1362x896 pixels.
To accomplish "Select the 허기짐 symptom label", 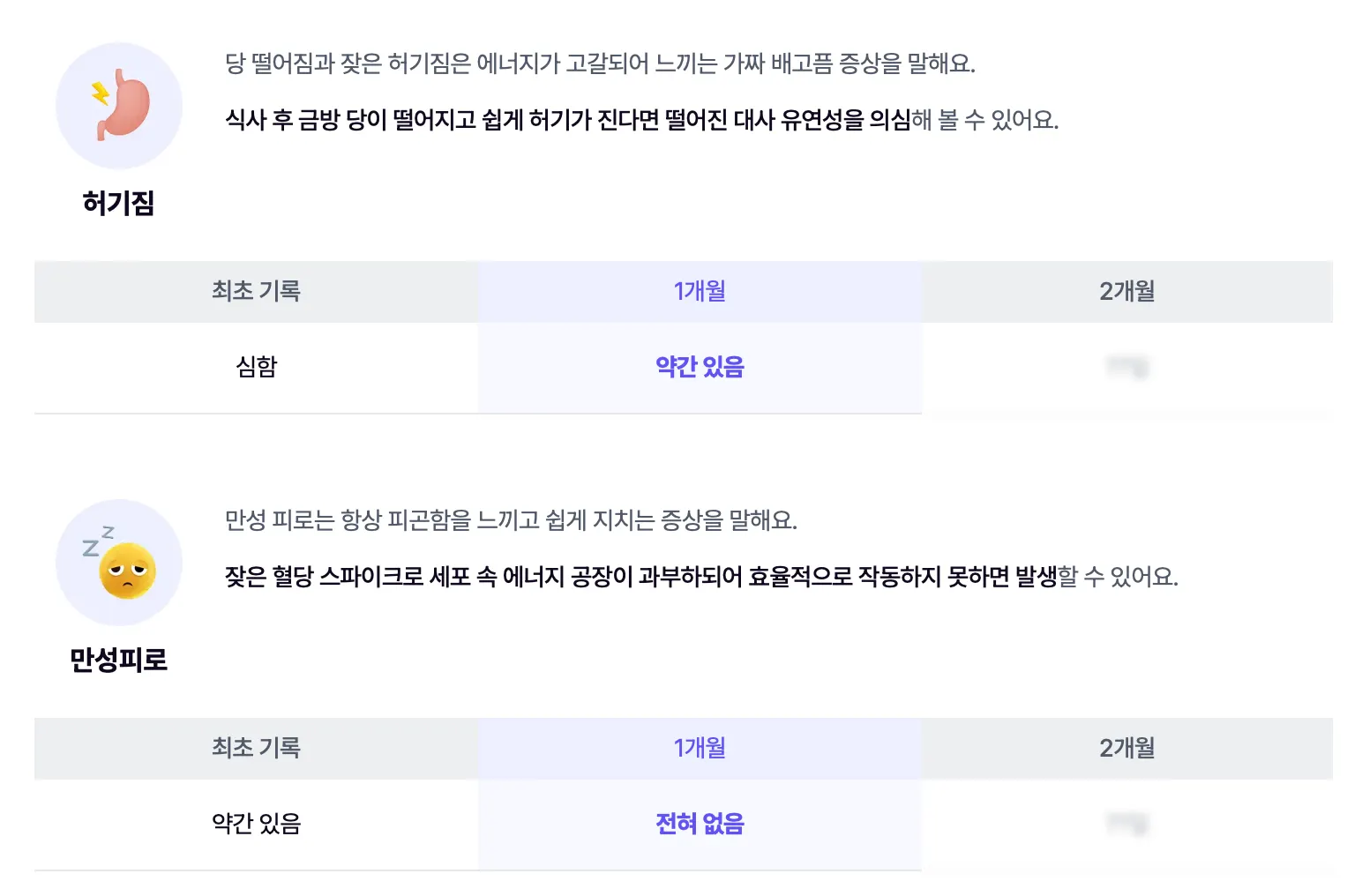I will pos(118,203).
